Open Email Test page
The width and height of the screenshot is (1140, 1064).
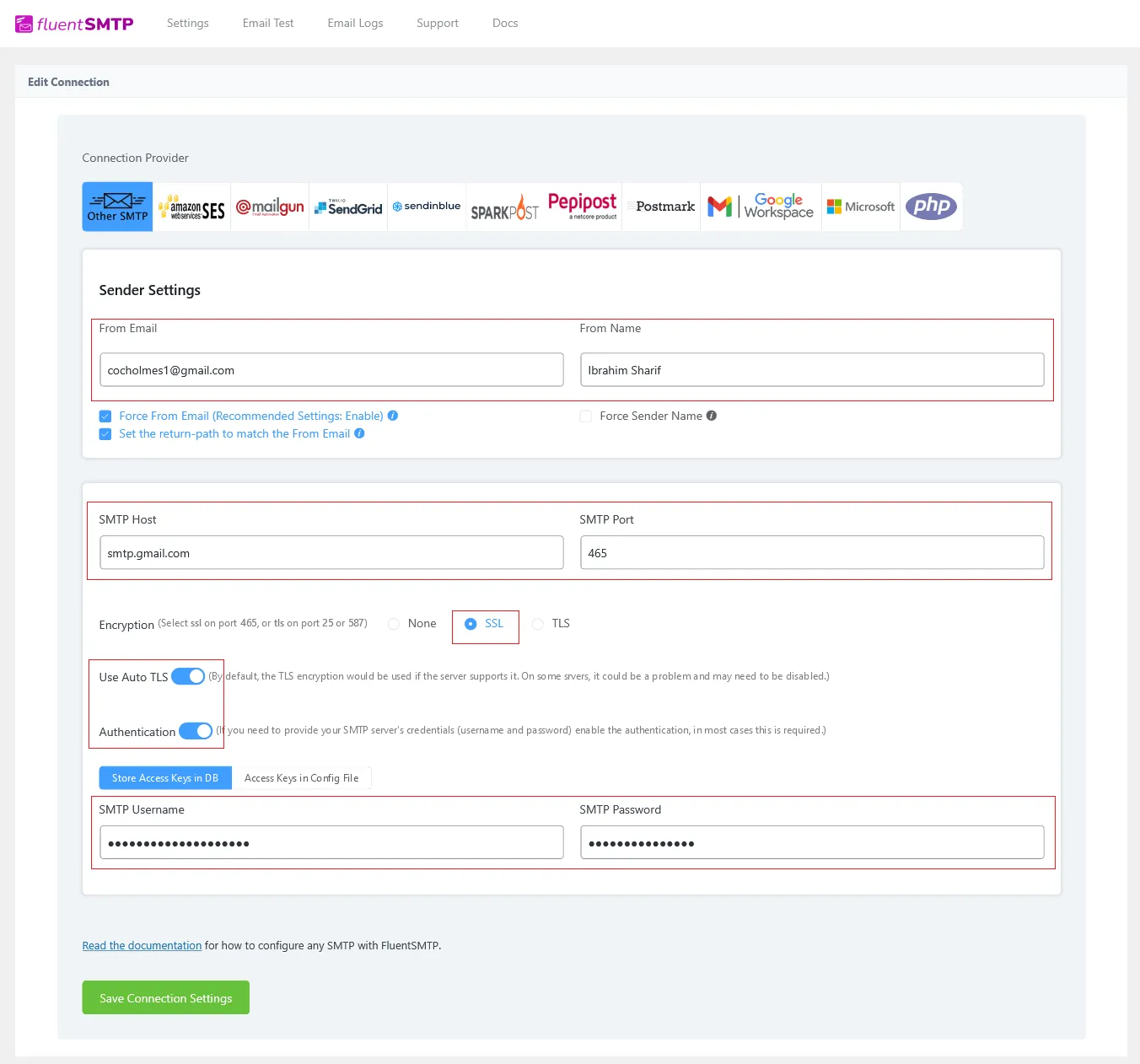pyautogui.click(x=268, y=24)
